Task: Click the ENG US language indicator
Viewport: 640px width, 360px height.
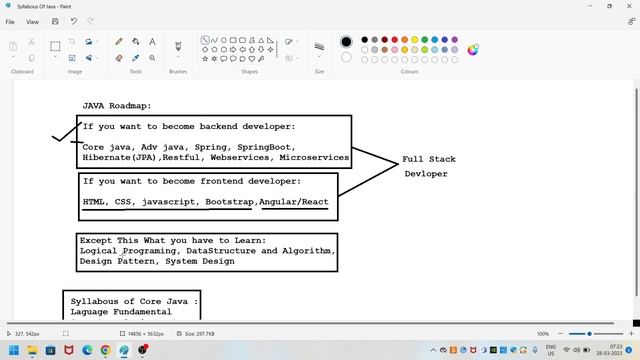Action: (x=551, y=350)
